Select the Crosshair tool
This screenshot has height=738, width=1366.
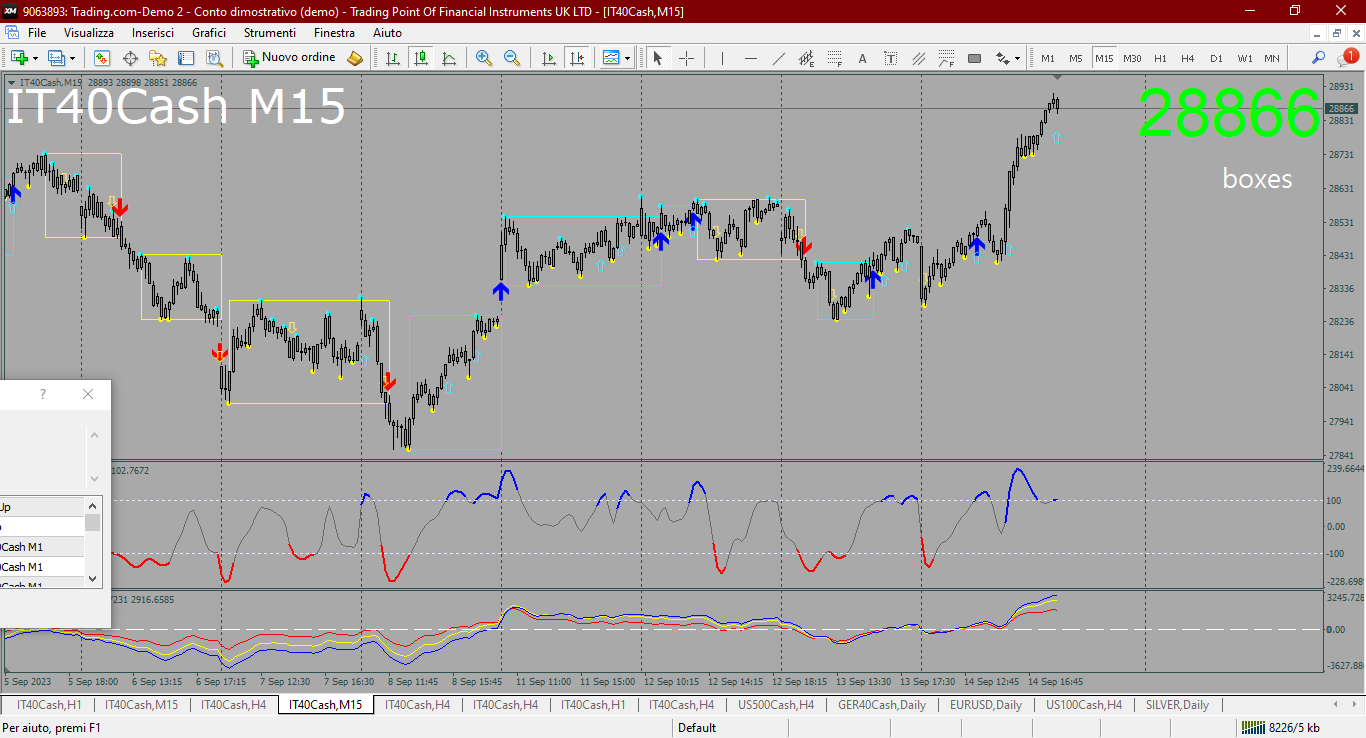pos(686,58)
